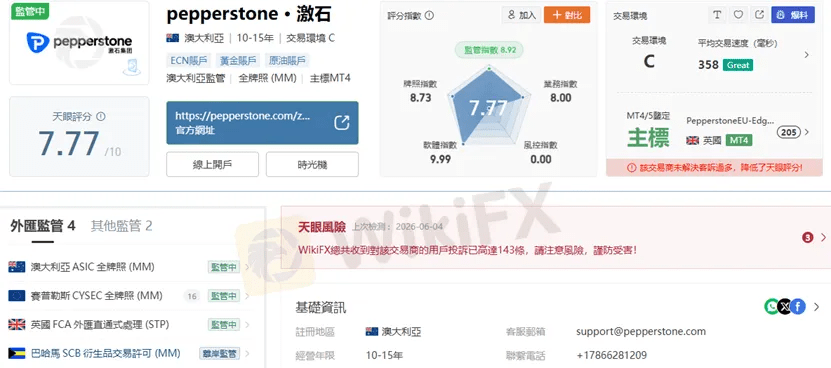The width and height of the screenshot is (831, 368).
Task: Click the Australia flag in the ASIC row
Action: point(17,267)
